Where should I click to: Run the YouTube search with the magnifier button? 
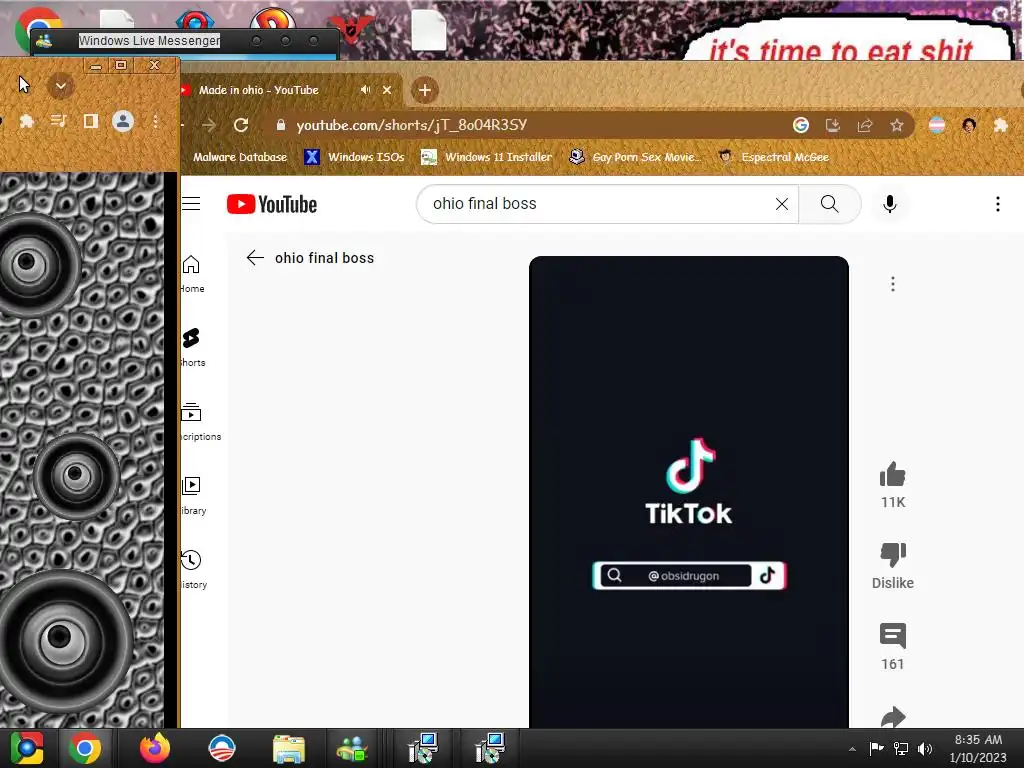coord(829,204)
